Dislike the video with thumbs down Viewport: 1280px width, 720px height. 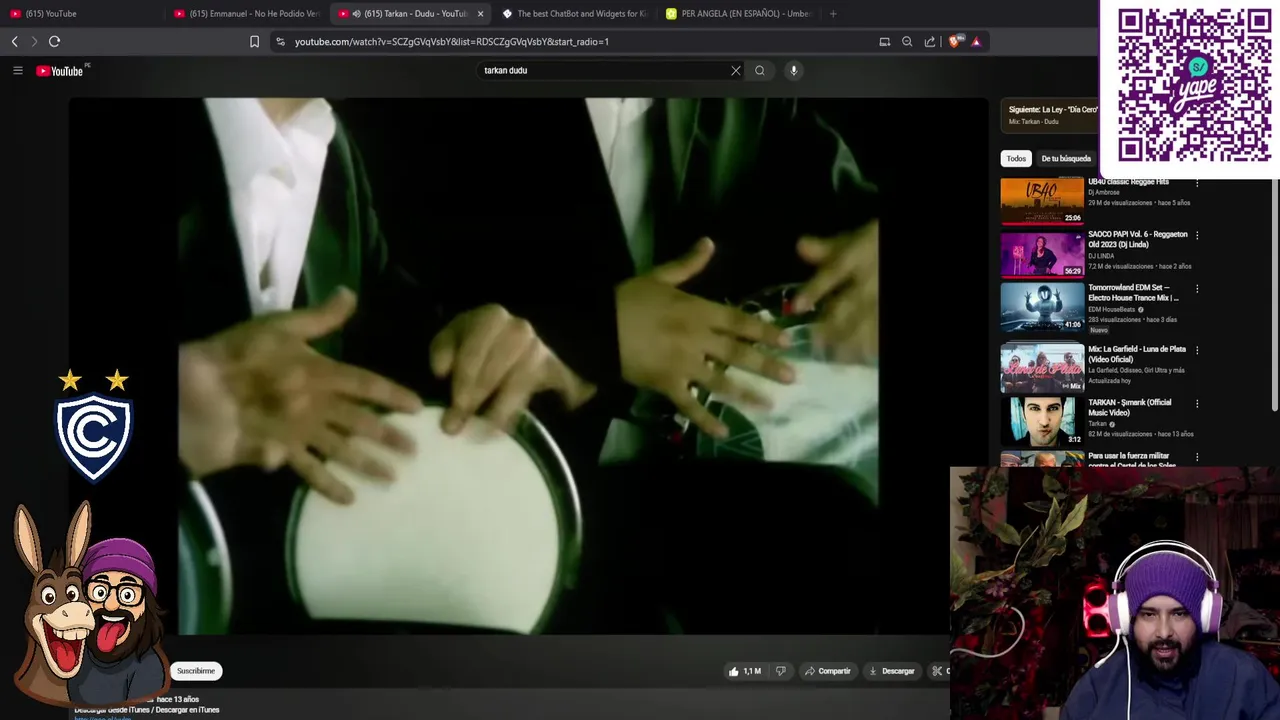click(x=781, y=671)
